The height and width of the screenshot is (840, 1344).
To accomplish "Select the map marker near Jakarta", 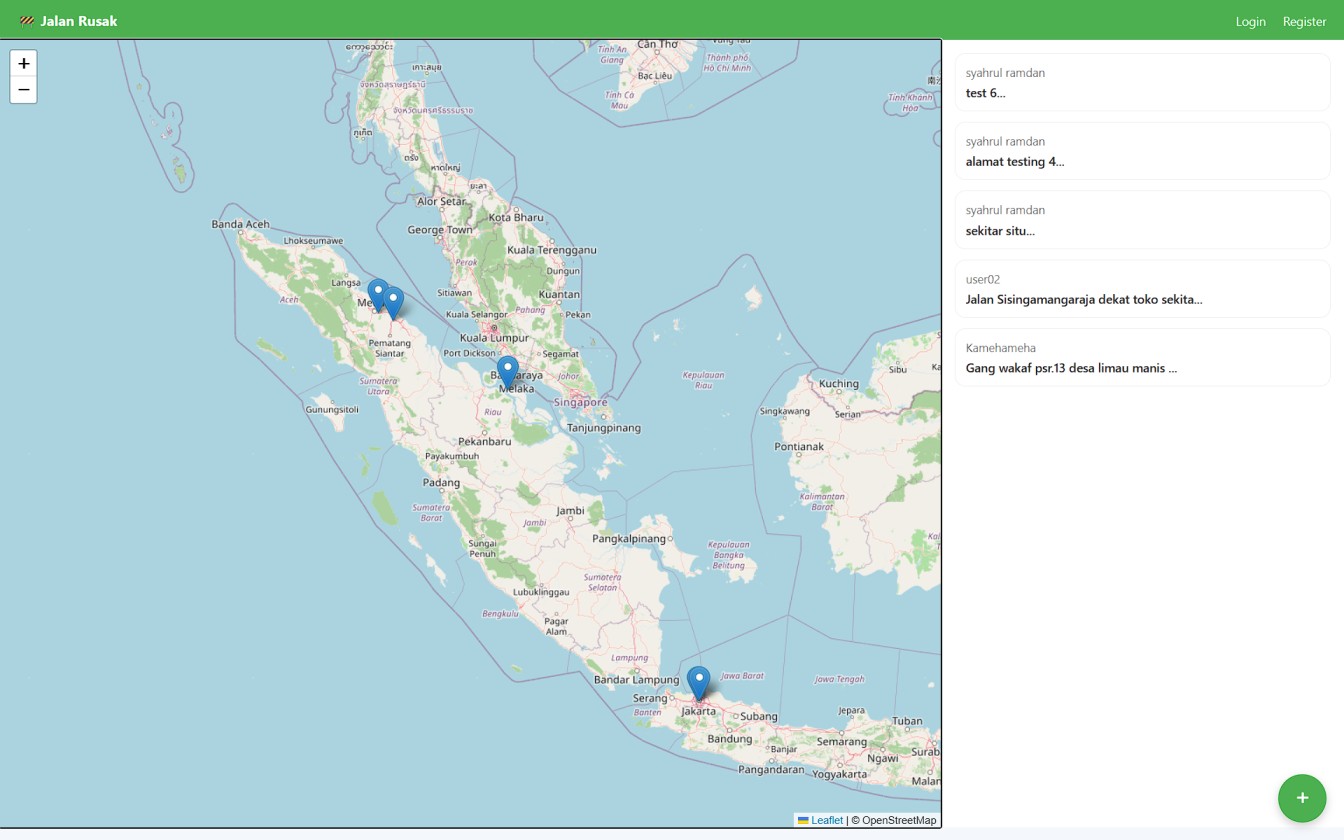I will point(699,683).
